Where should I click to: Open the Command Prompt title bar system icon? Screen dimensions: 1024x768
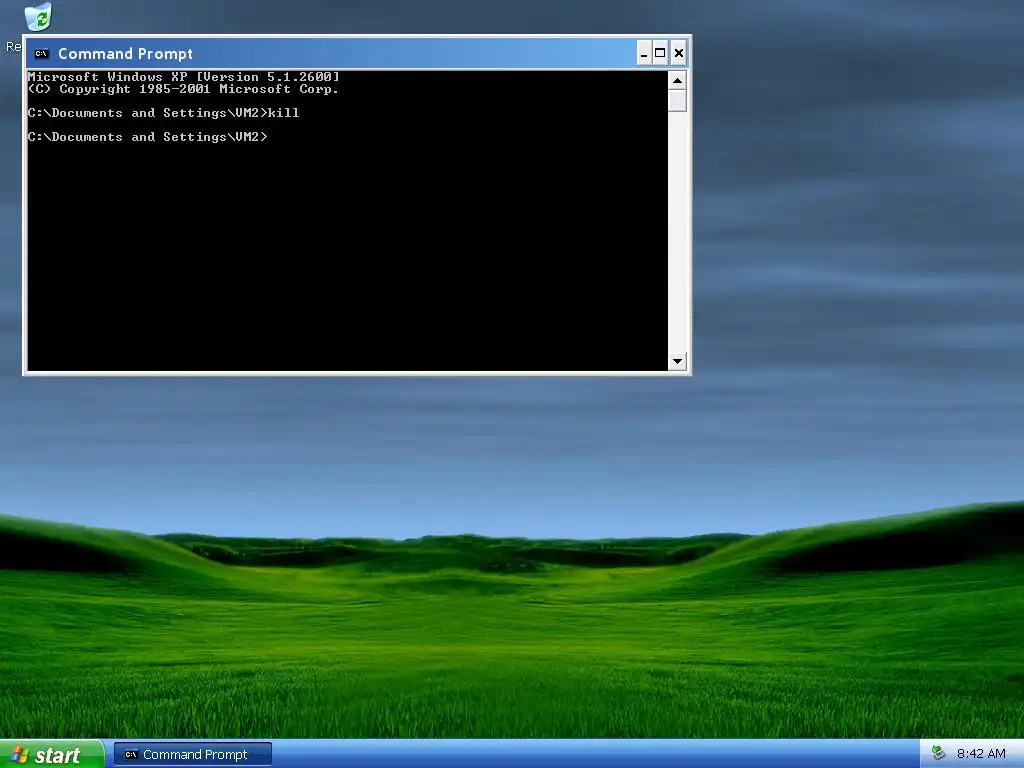point(42,54)
